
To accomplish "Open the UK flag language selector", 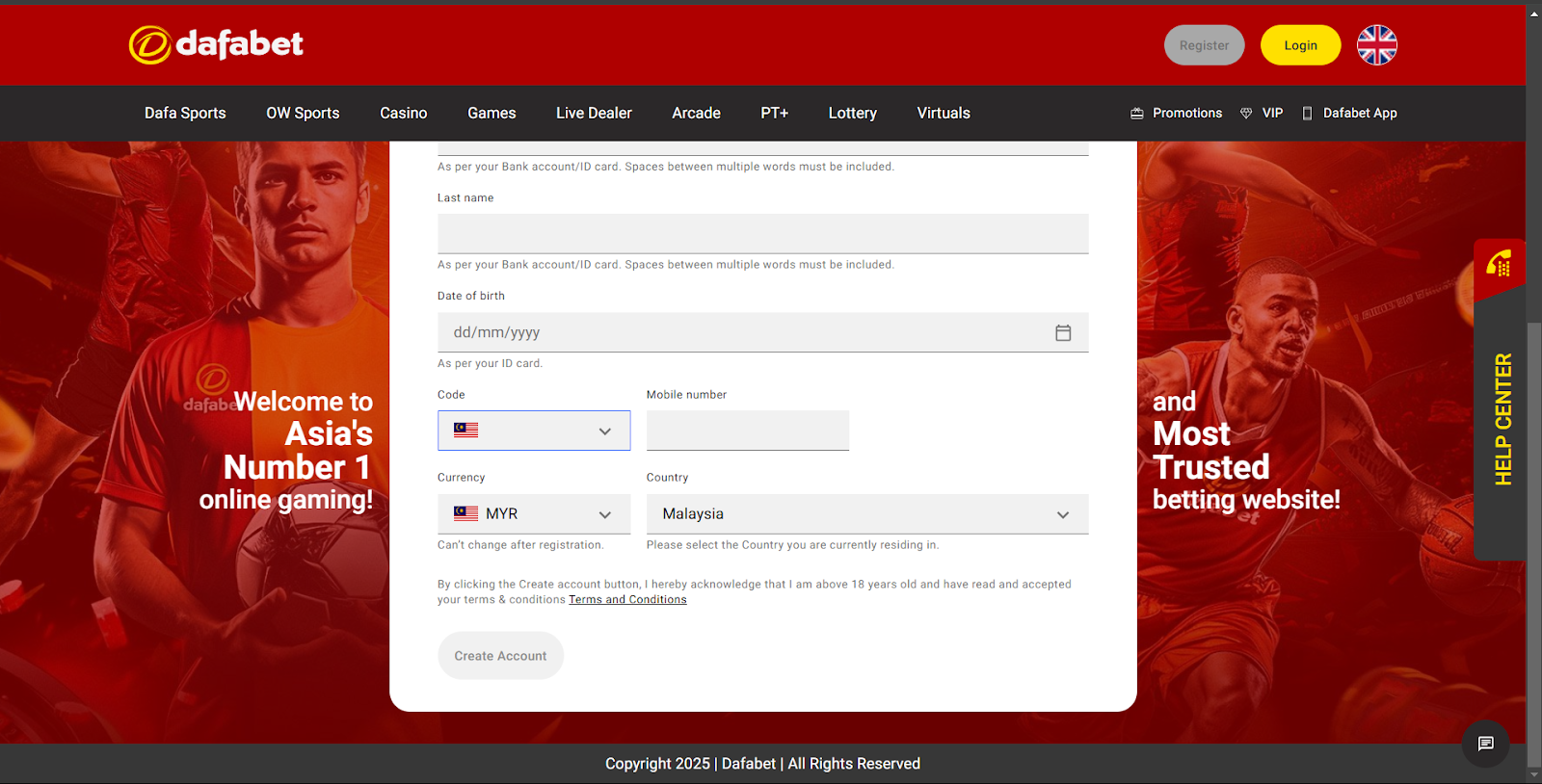I will (1377, 45).
